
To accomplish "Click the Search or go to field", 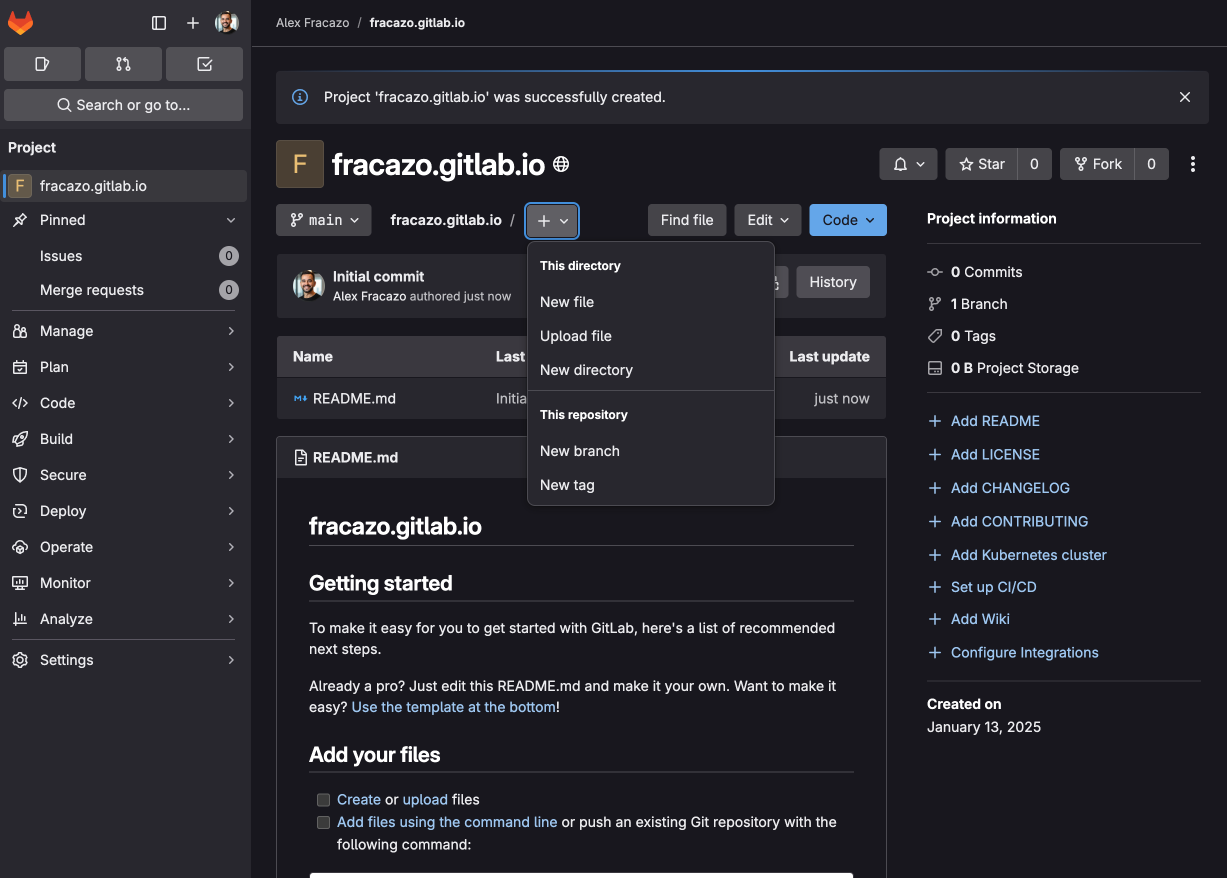I will coord(123,105).
